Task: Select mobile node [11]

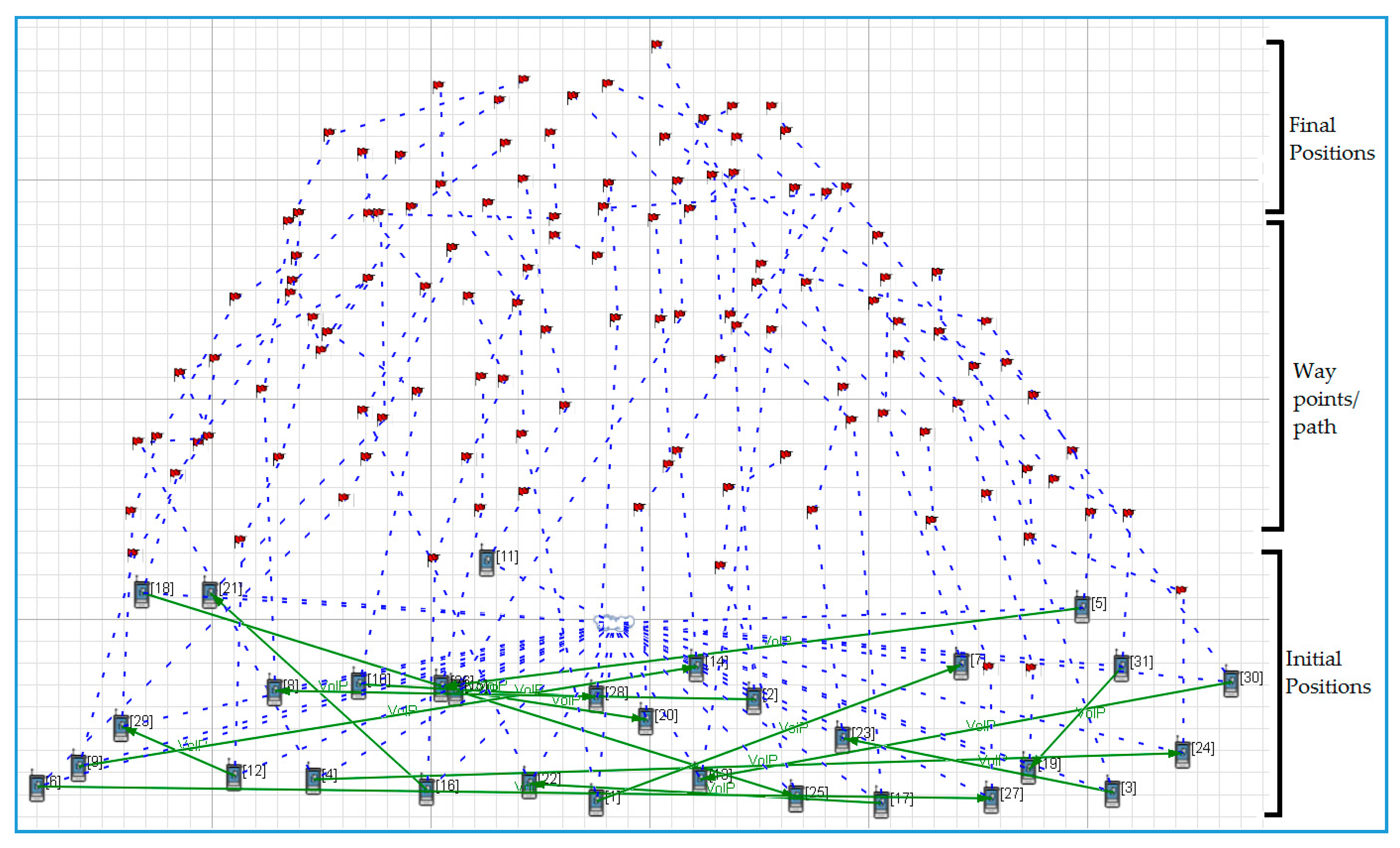Action: [486, 562]
